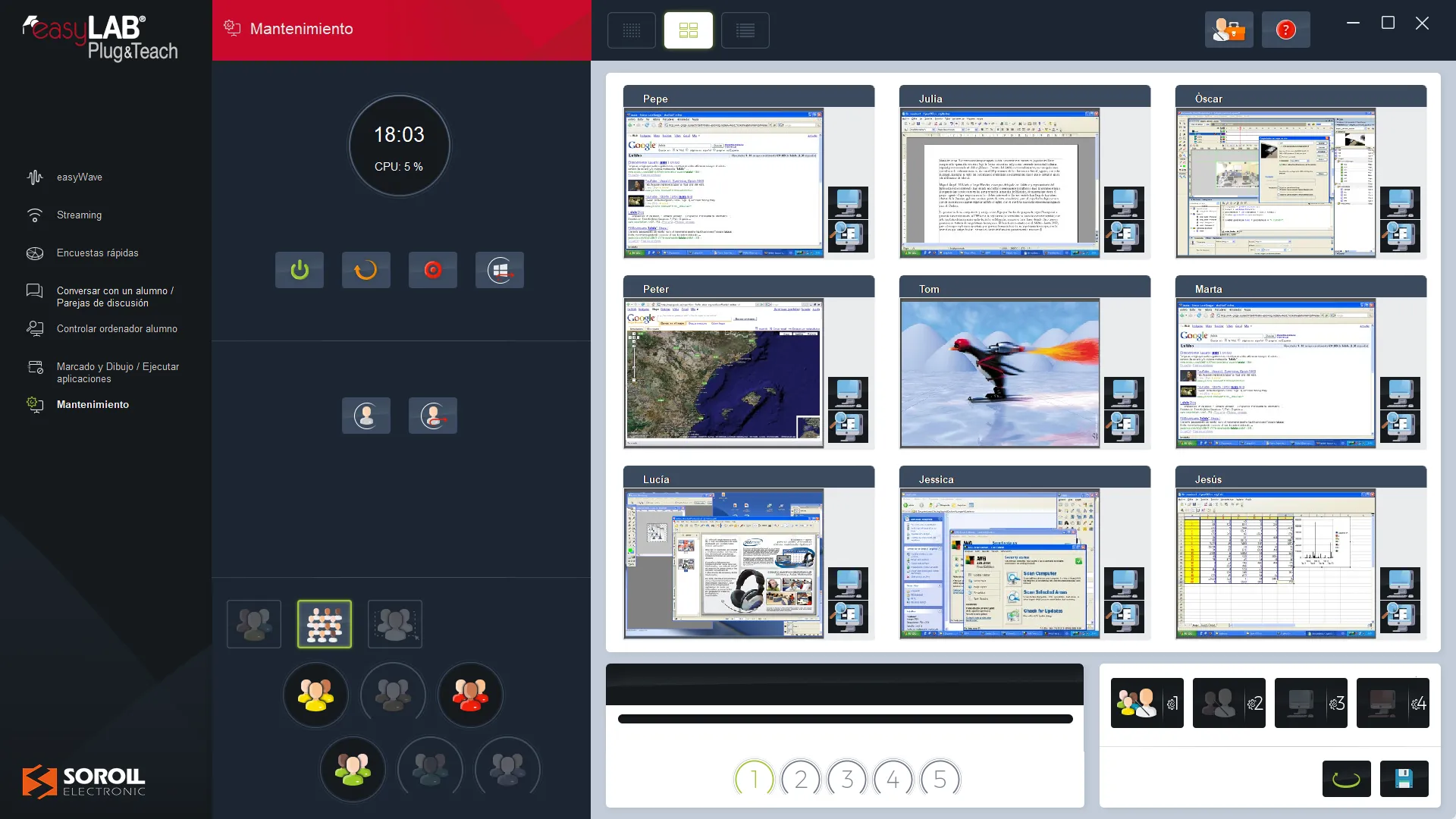Click the red circular record icon
This screenshot has width=1456, height=819.
coord(433,270)
